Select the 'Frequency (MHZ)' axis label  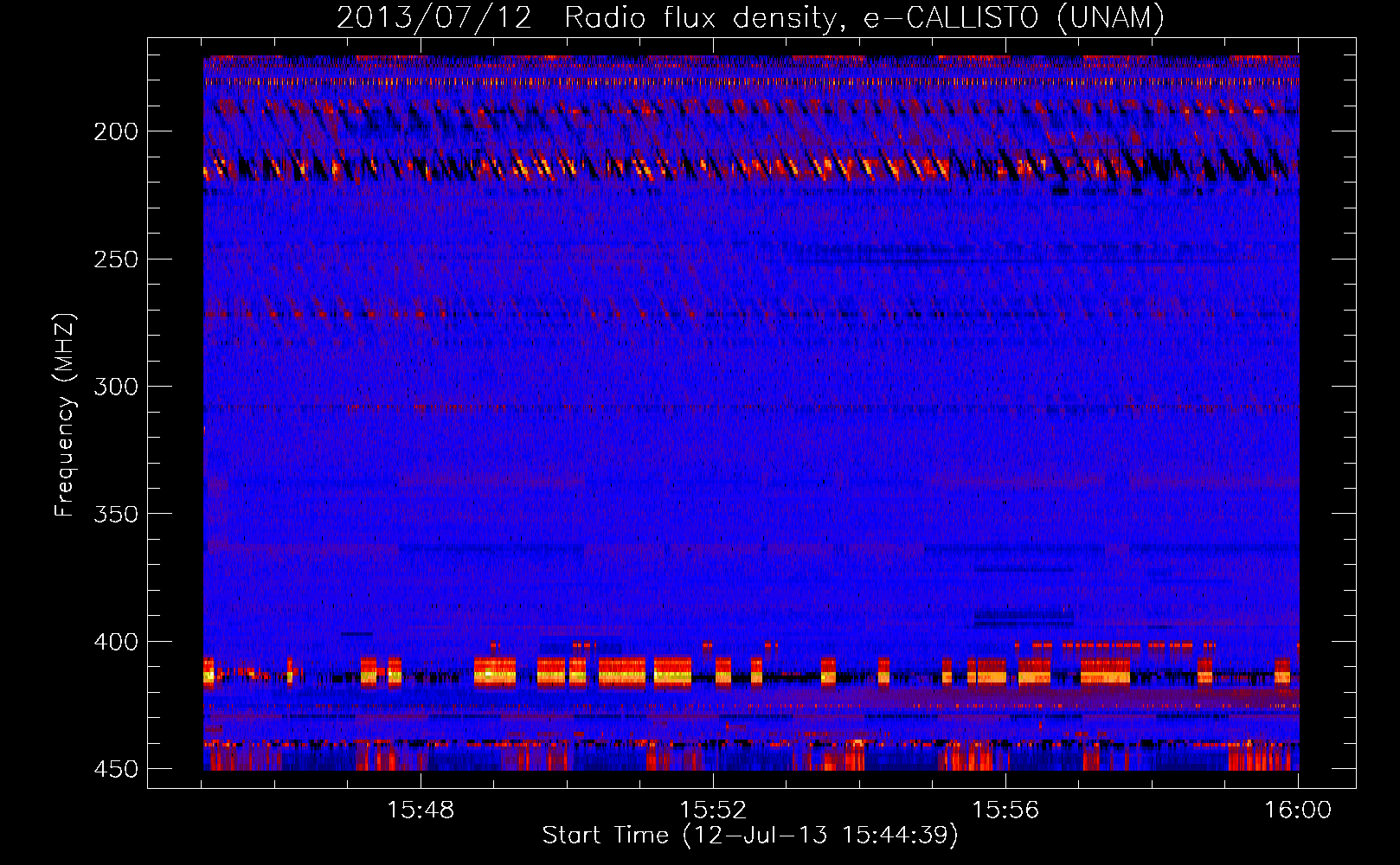point(64,414)
